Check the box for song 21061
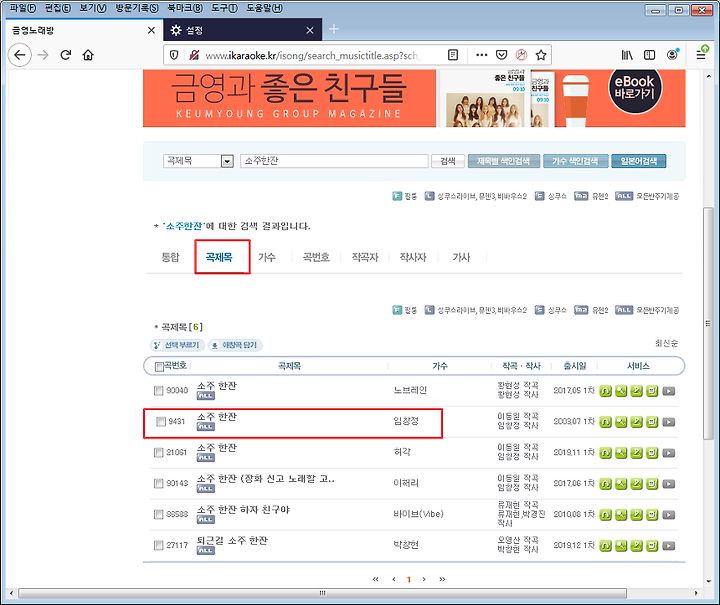720x605 pixels. (159, 453)
